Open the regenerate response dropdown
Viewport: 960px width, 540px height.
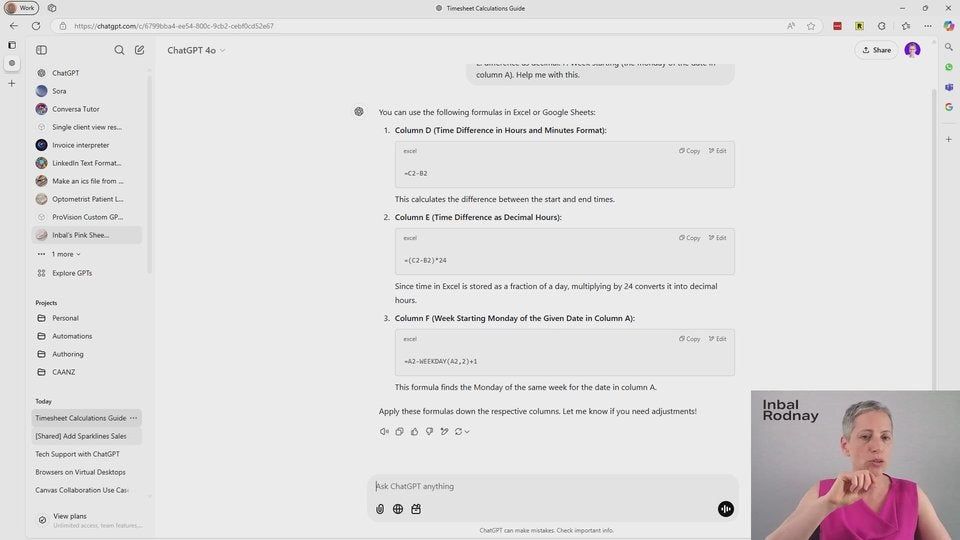click(462, 432)
